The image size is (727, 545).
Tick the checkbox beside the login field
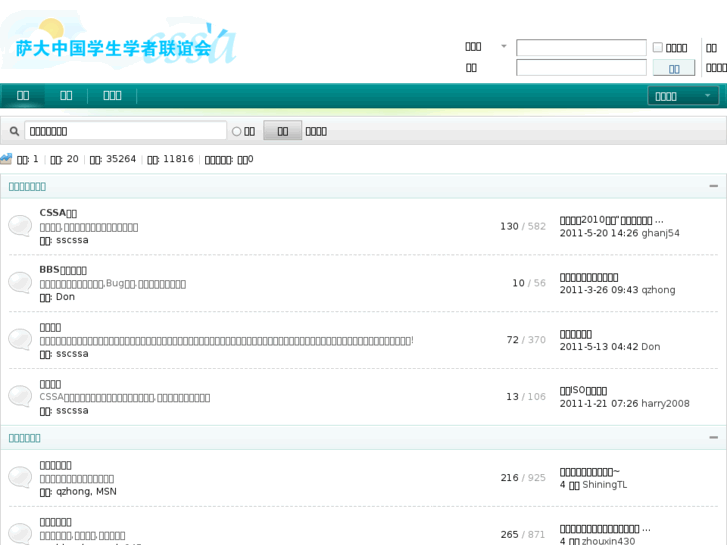(657, 47)
